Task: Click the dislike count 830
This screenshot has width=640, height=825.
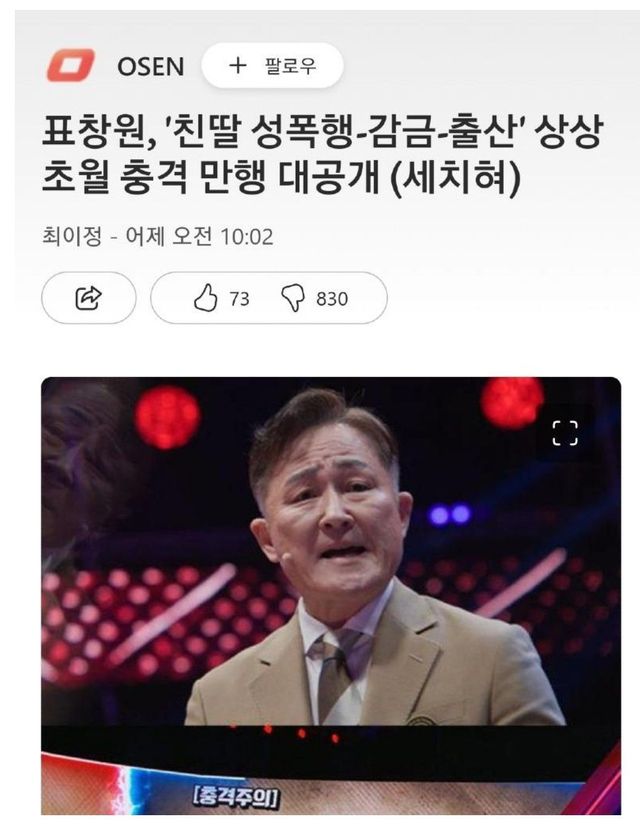Action: (332, 299)
